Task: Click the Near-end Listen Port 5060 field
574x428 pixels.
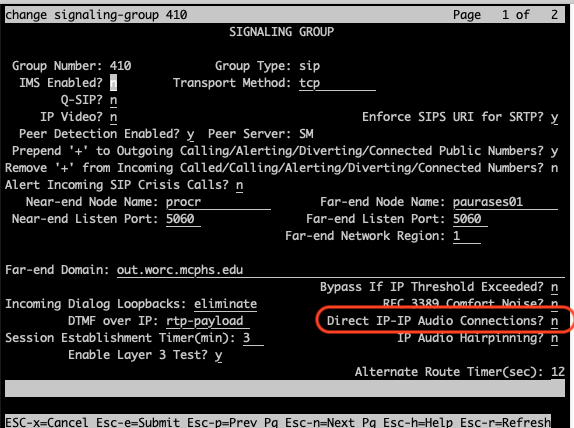Action: [x=183, y=219]
